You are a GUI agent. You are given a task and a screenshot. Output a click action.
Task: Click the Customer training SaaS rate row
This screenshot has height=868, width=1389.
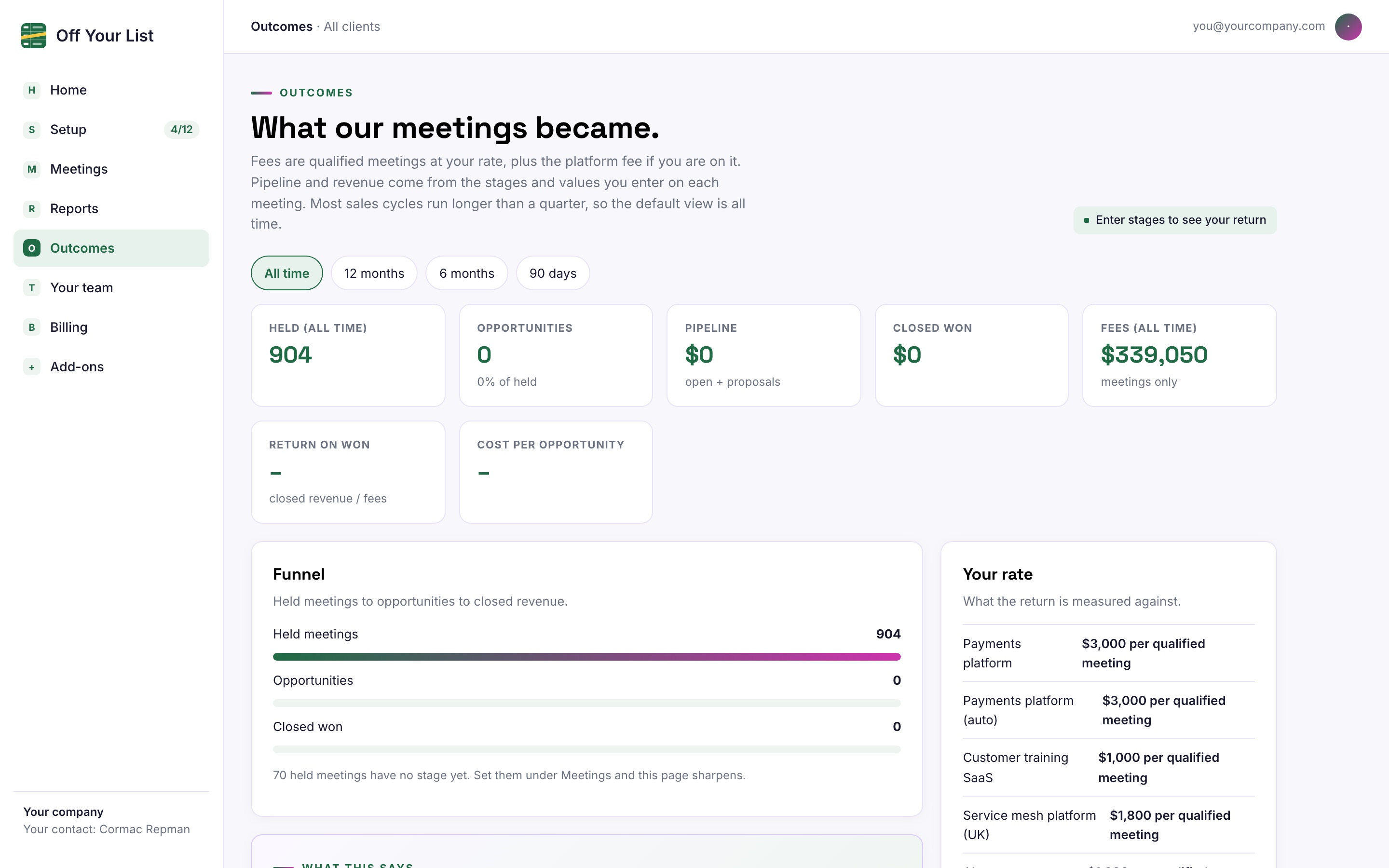point(1108,768)
